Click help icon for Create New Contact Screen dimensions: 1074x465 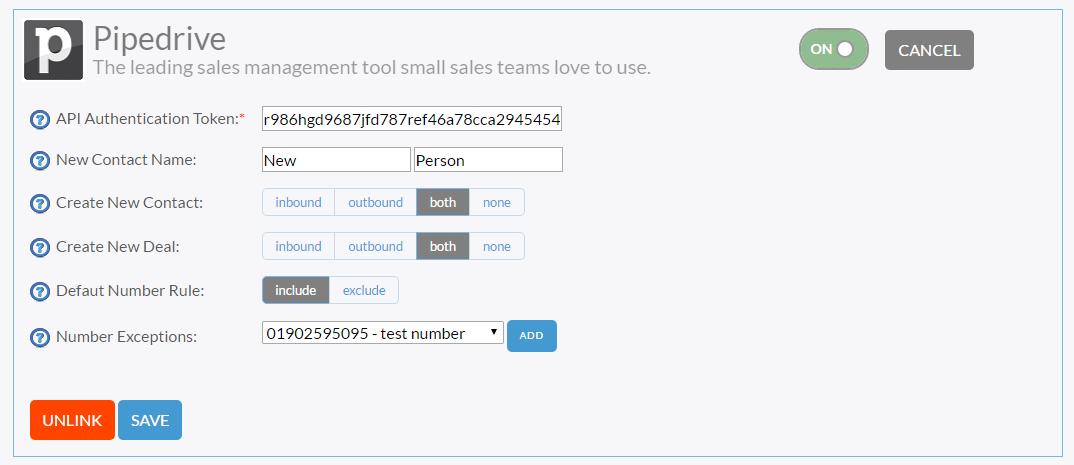(x=40, y=203)
